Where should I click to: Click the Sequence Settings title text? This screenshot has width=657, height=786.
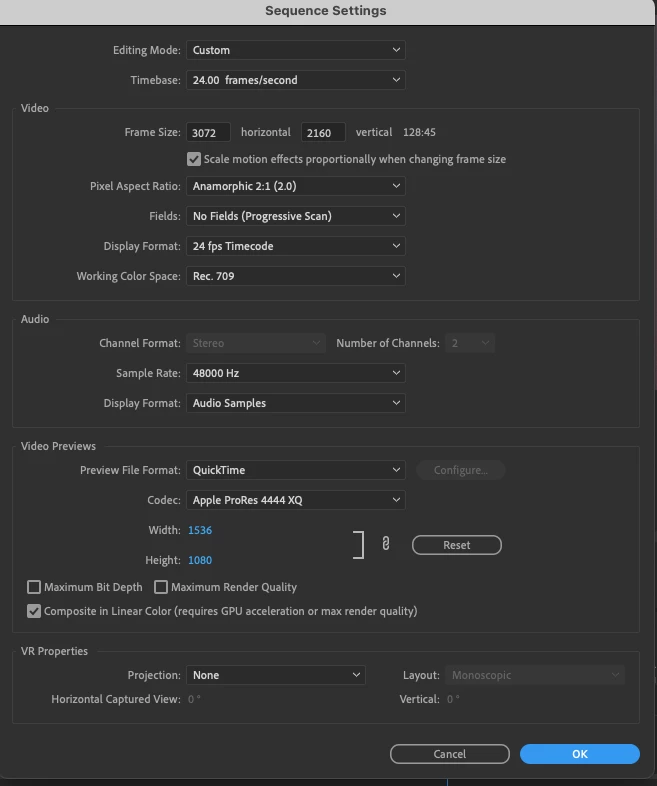pyautogui.click(x=326, y=11)
